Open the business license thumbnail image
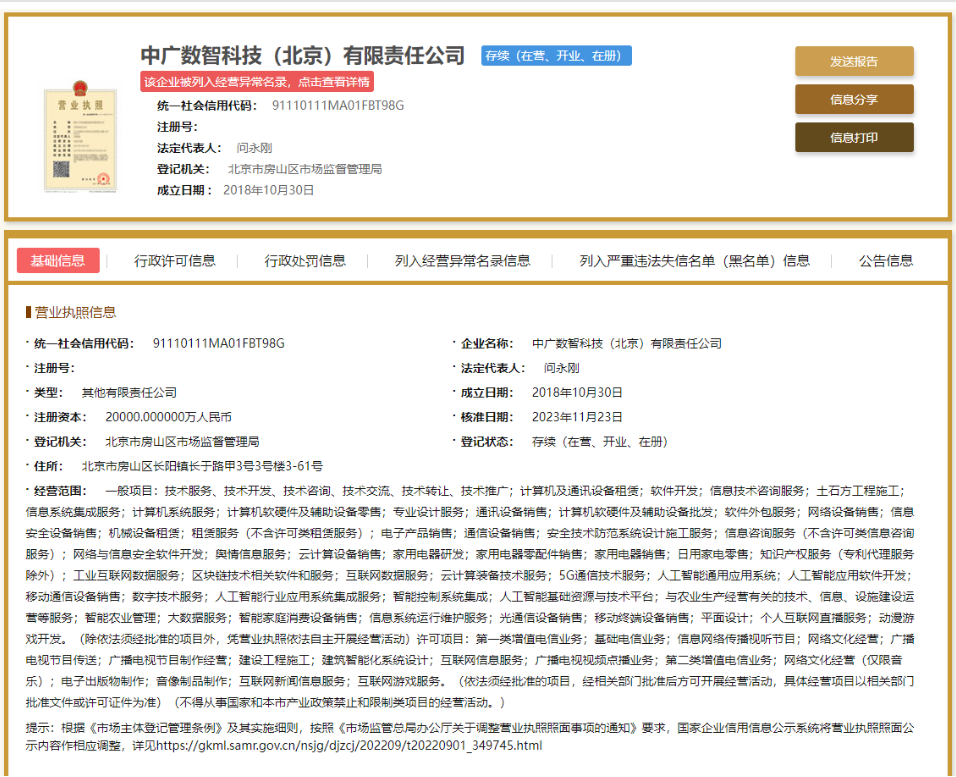 click(x=80, y=137)
